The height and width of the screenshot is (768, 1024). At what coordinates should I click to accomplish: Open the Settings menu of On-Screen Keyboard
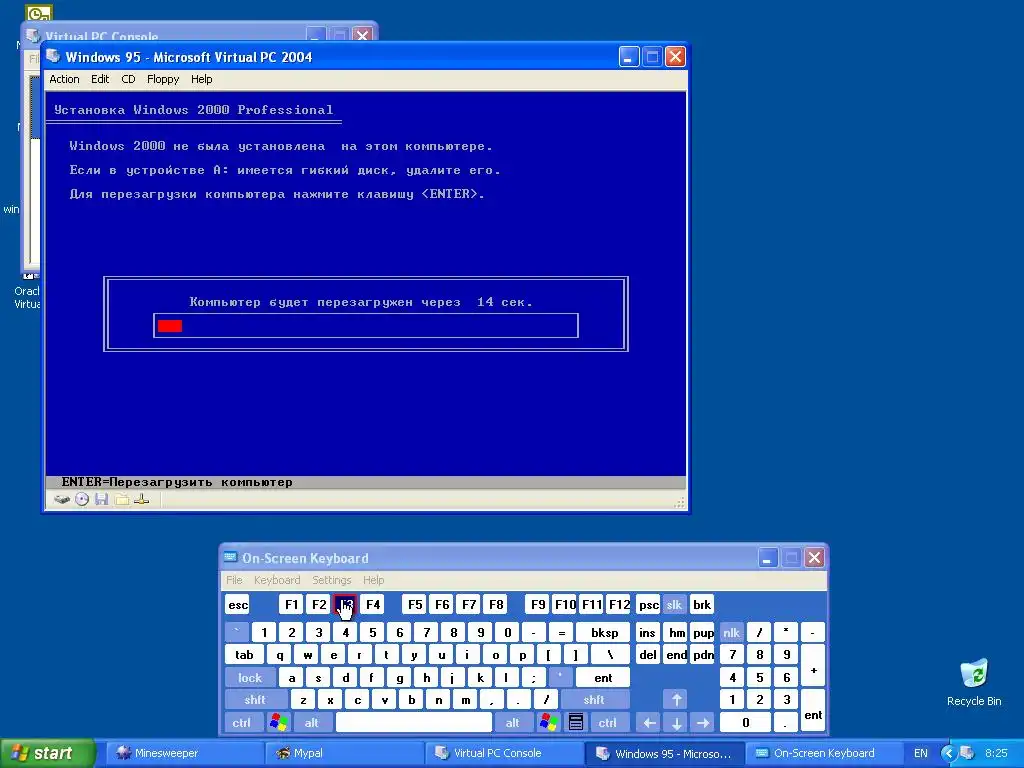pos(332,580)
